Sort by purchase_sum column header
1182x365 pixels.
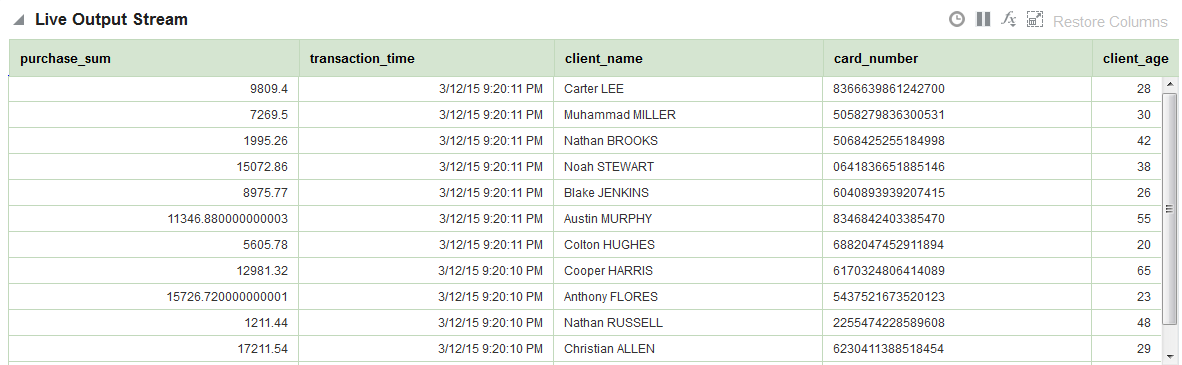[154, 58]
